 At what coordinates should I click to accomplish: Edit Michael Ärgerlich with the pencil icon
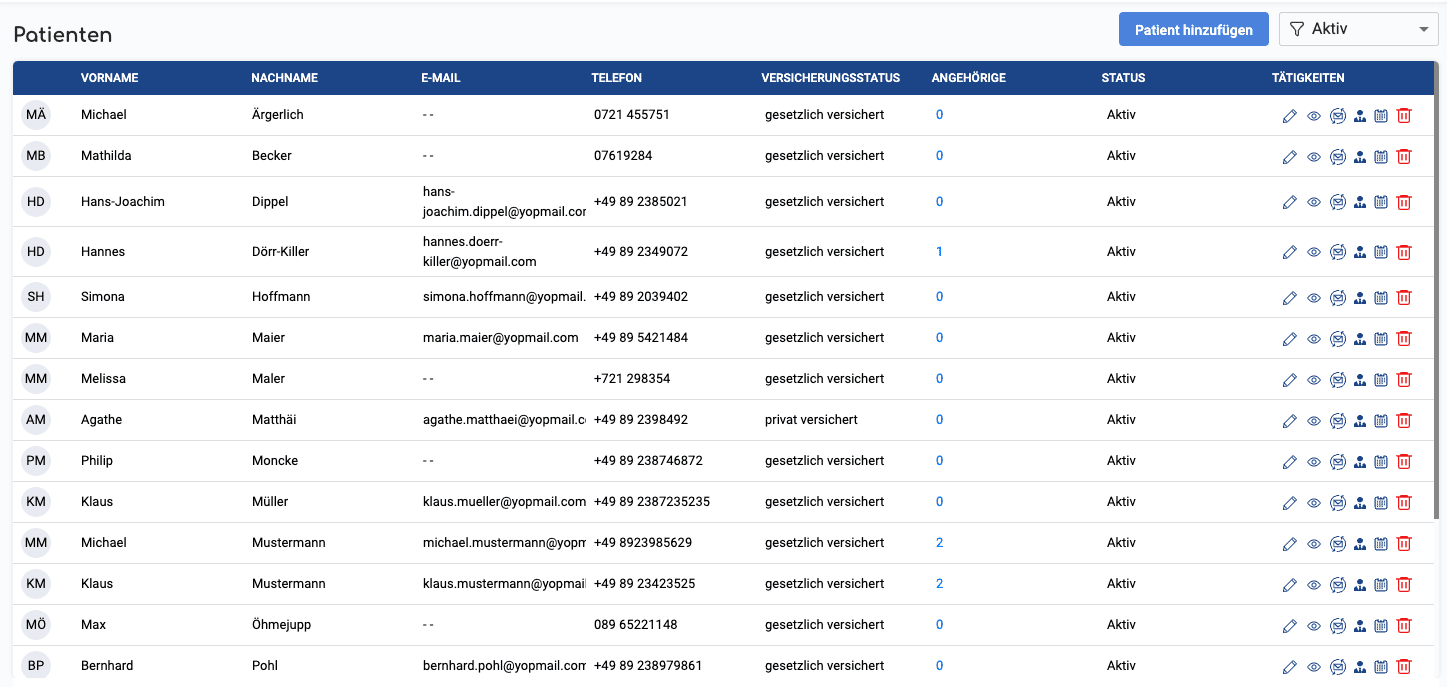(x=1290, y=116)
